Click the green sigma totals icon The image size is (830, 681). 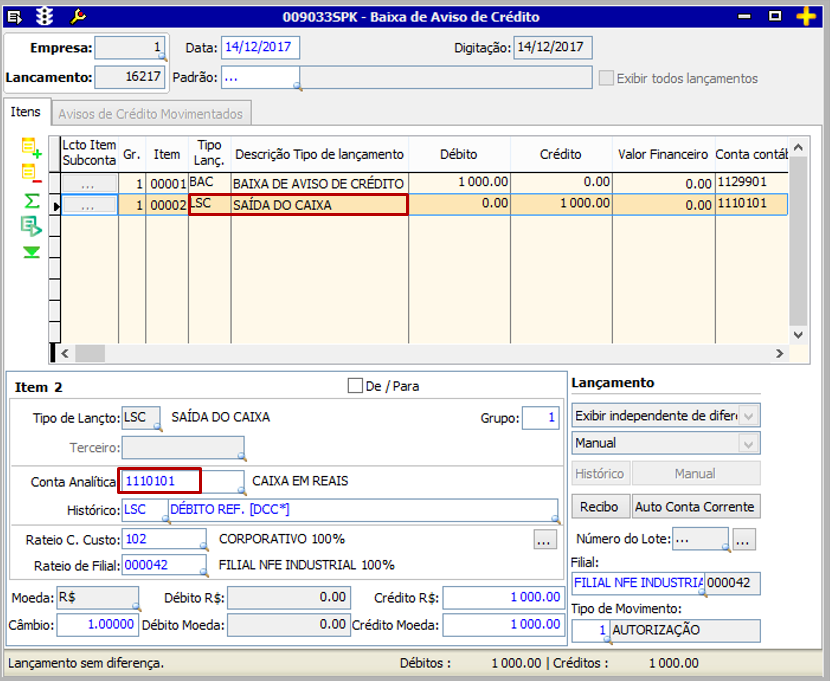click(31, 200)
